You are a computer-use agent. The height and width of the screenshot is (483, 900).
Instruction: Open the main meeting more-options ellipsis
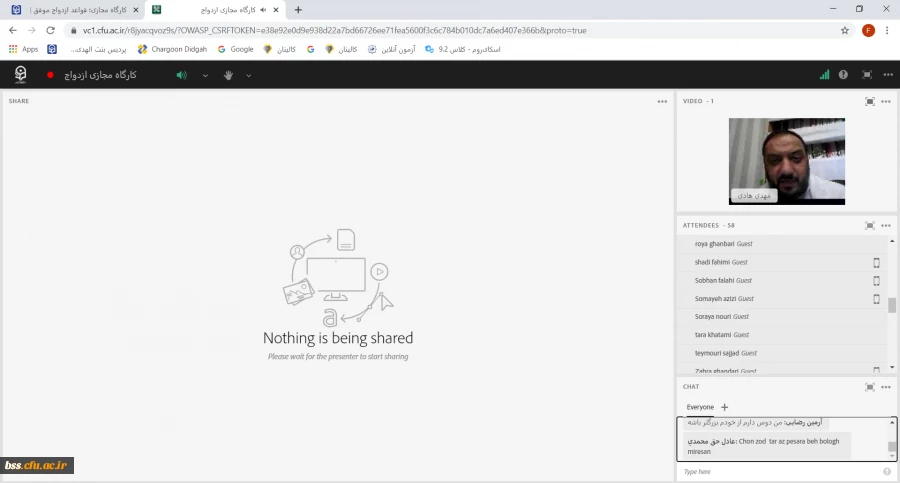[887, 75]
